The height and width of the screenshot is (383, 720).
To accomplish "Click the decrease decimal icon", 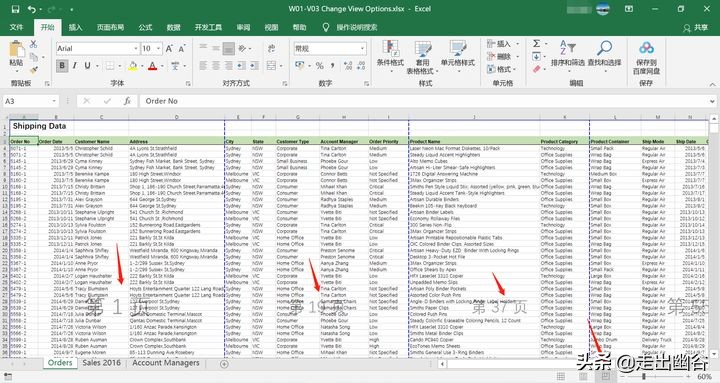I will click(x=361, y=66).
